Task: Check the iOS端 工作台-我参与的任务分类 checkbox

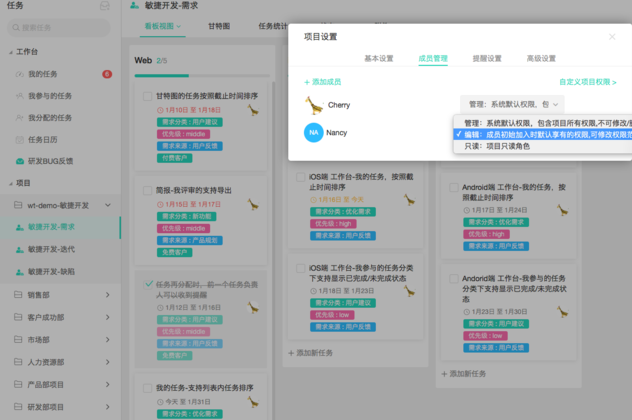Action: point(301,268)
